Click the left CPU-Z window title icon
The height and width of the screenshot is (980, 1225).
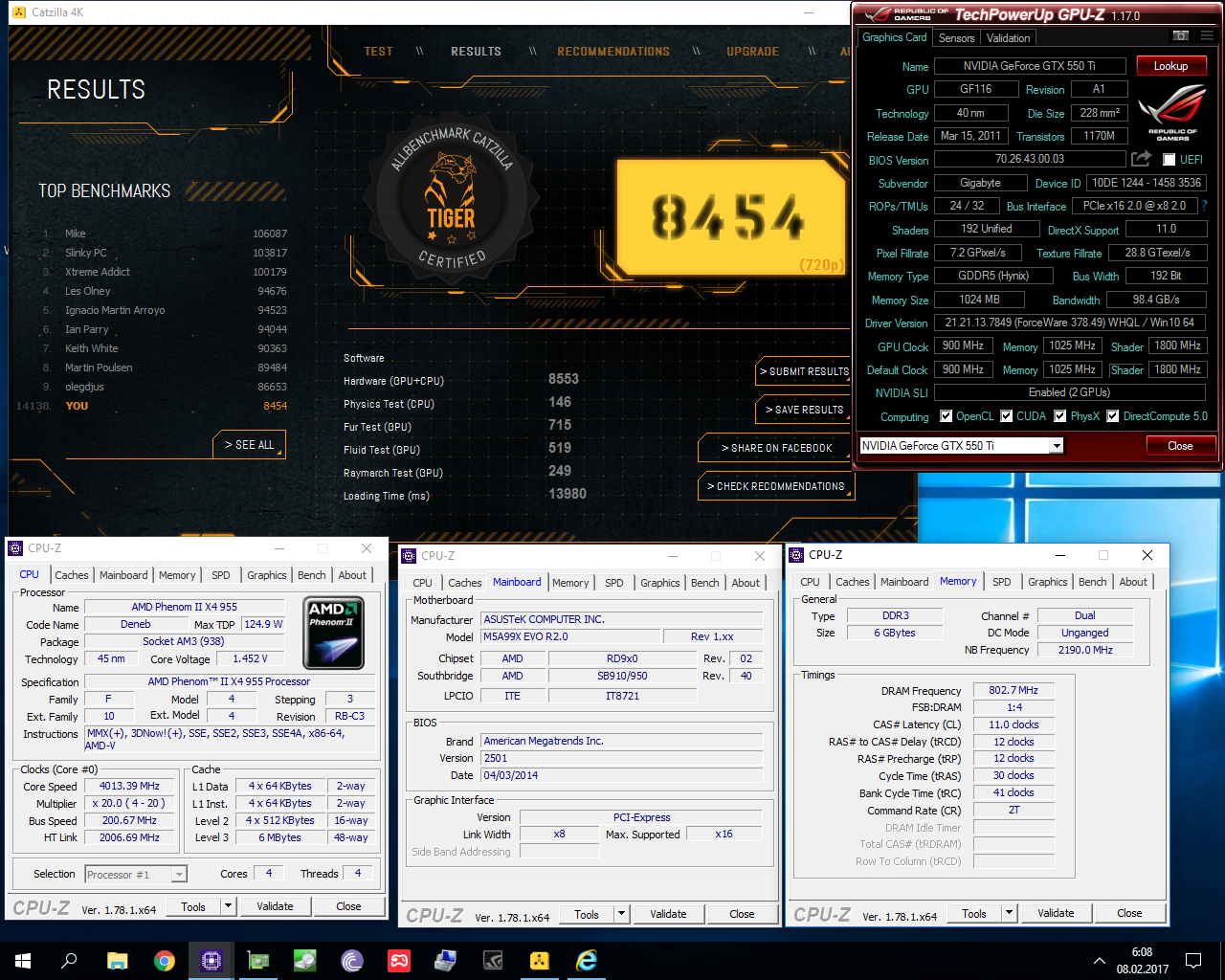tap(15, 548)
